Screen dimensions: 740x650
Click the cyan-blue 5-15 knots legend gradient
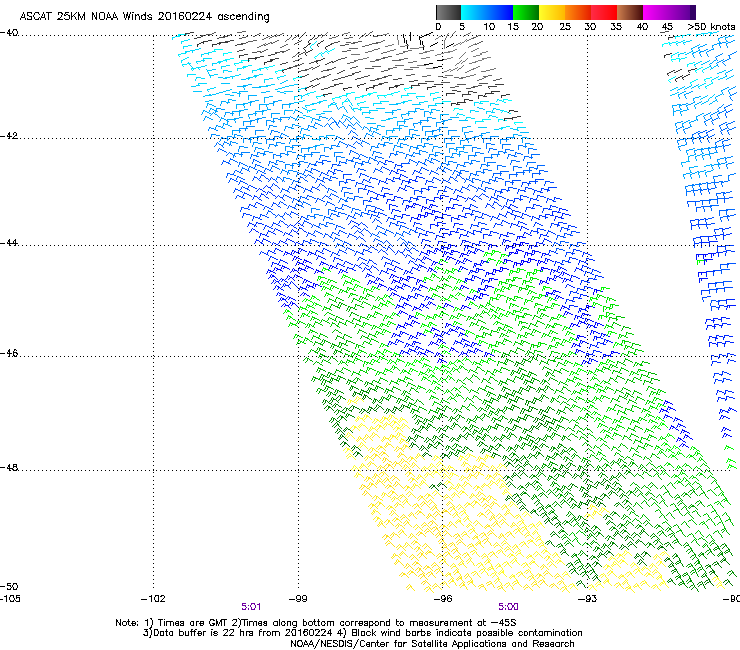pyautogui.click(x=487, y=12)
